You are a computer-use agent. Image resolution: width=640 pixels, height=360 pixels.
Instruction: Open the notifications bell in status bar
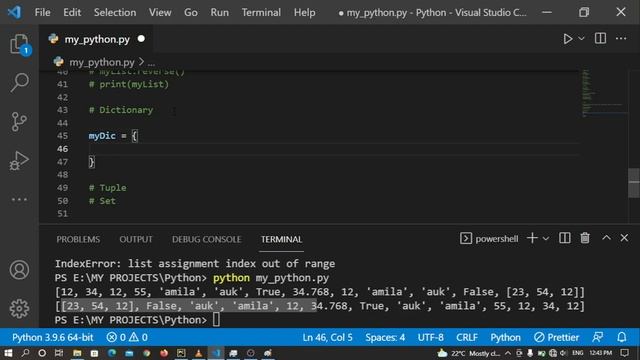tap(621, 337)
